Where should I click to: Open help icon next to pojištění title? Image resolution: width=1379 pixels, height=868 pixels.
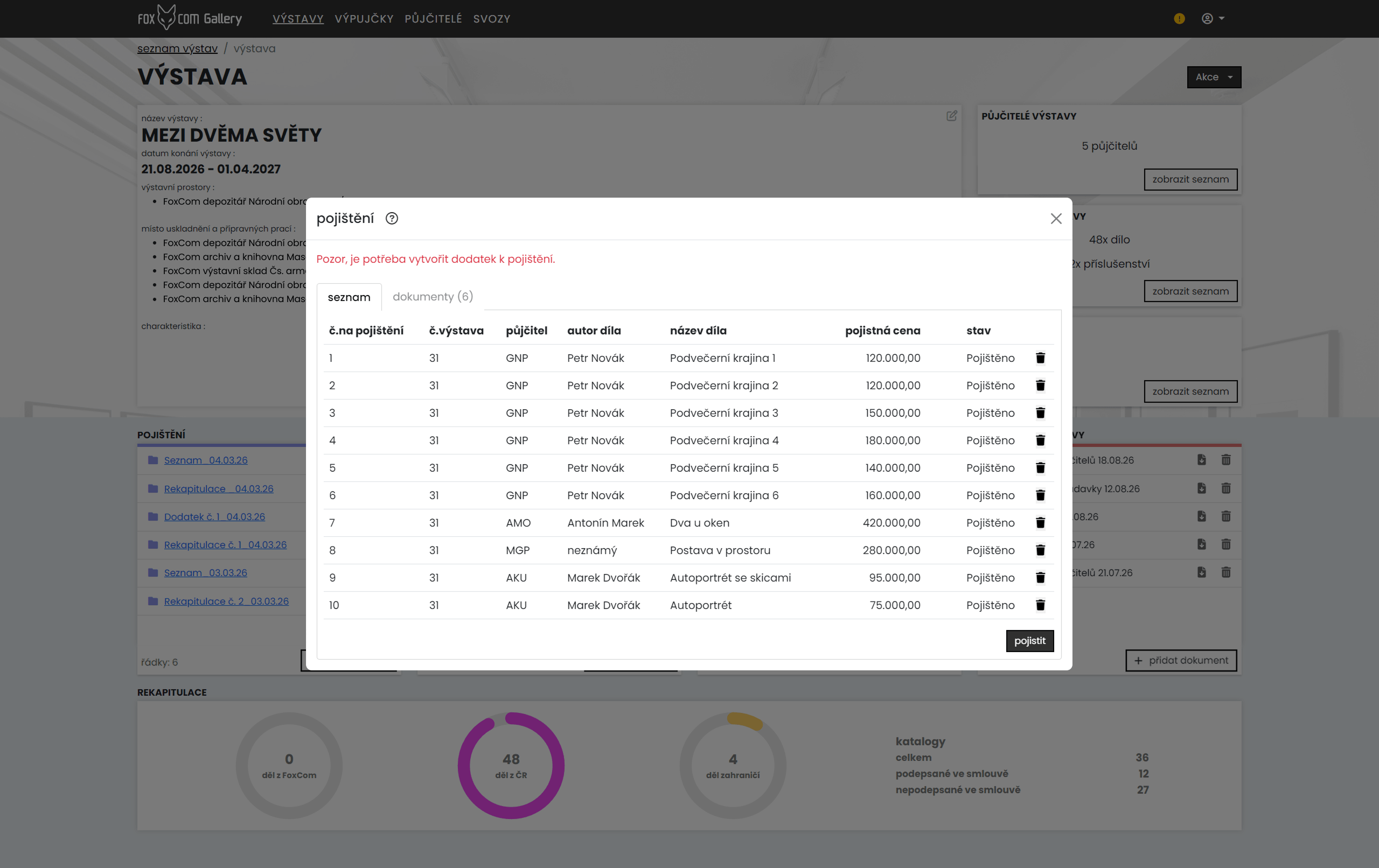pyautogui.click(x=392, y=218)
